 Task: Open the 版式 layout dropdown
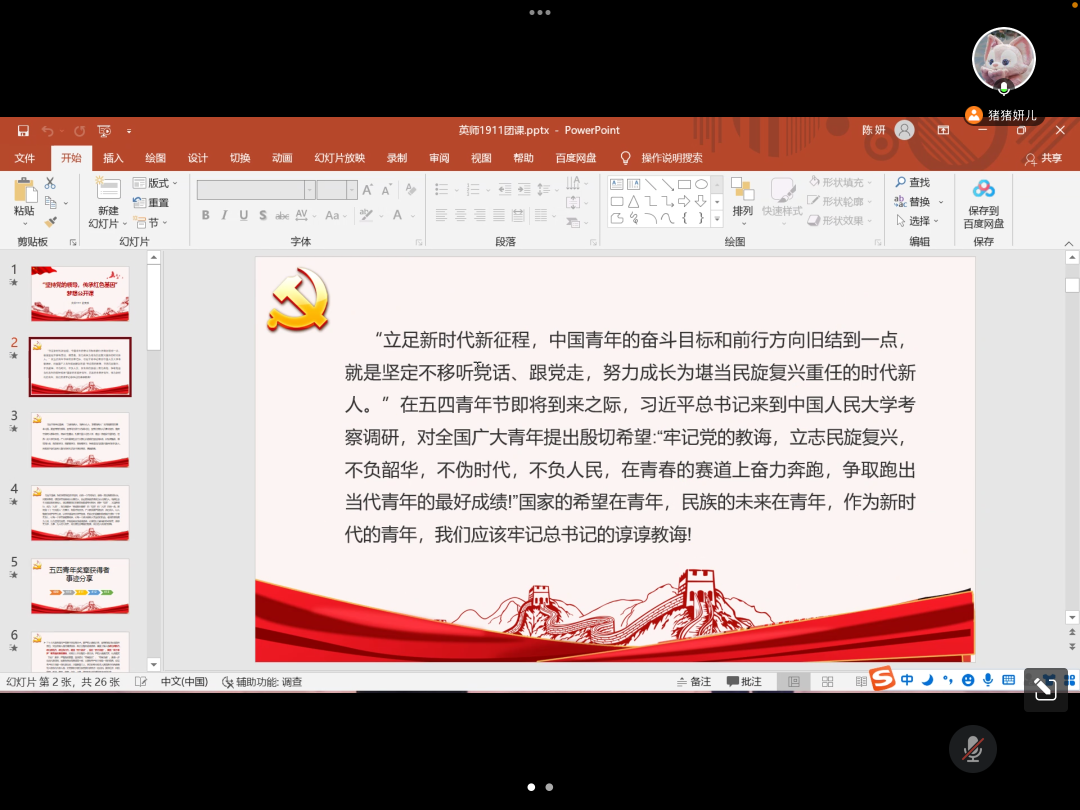coord(156,183)
